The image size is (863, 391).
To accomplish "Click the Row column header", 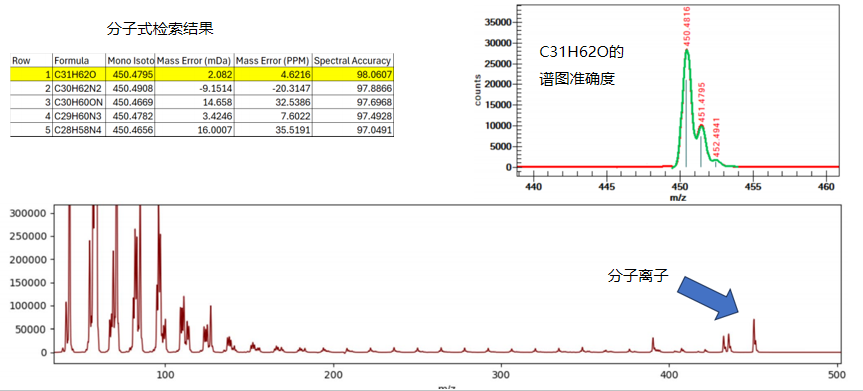I will (x=31, y=61).
